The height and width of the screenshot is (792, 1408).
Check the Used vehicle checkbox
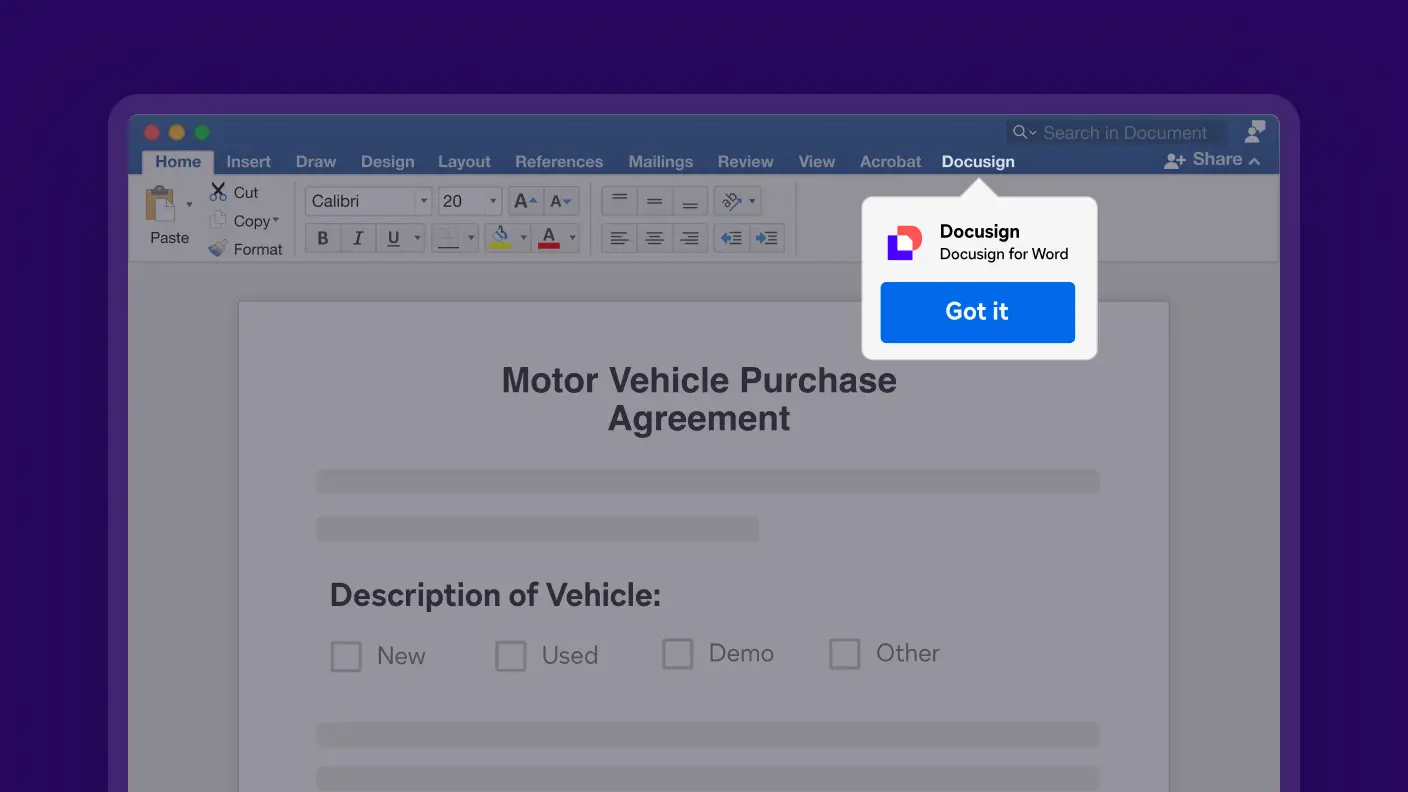pyautogui.click(x=511, y=656)
